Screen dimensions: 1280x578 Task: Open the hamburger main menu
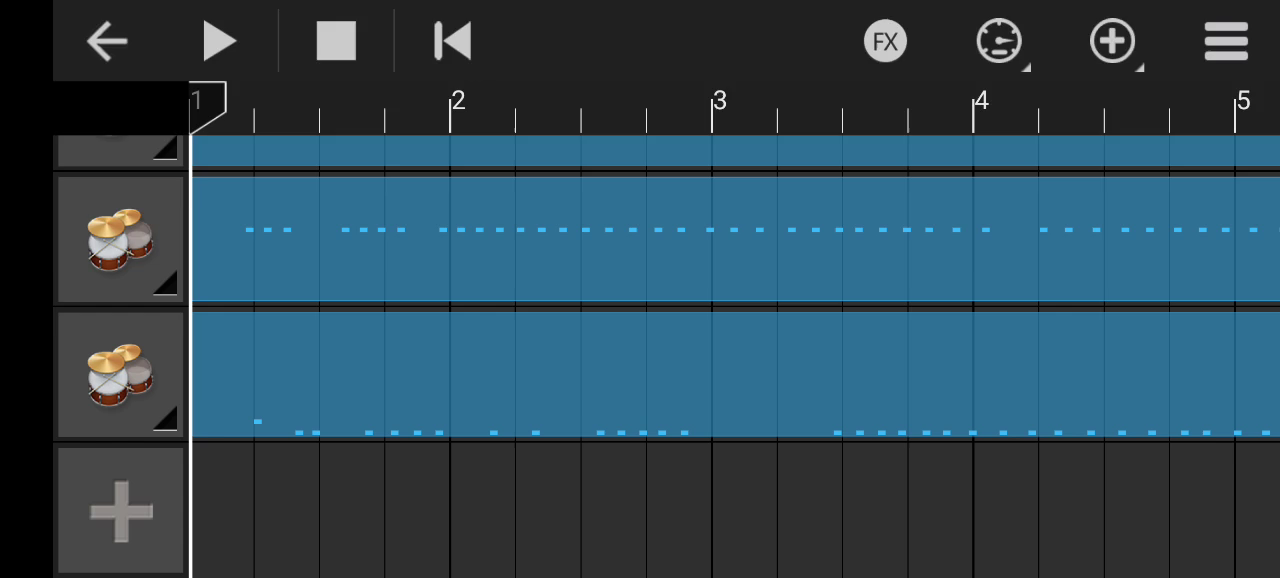(1226, 42)
